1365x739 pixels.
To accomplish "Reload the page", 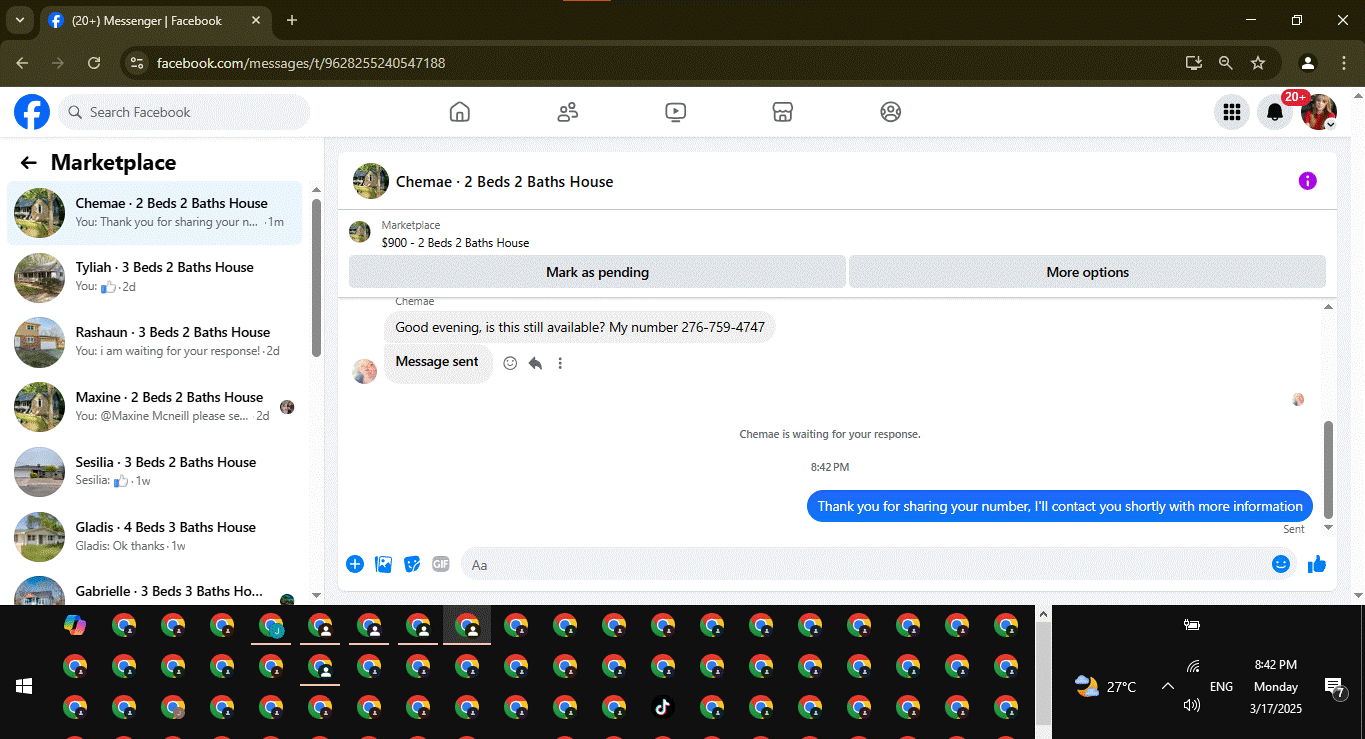I will pos(94,63).
